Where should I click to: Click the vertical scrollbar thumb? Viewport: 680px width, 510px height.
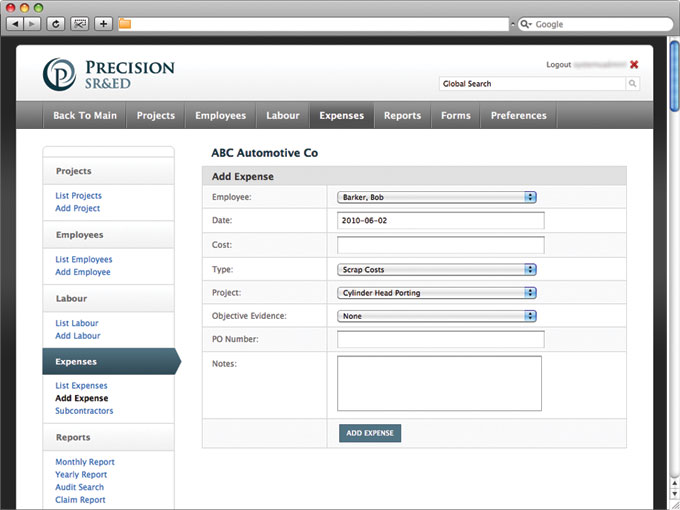pyautogui.click(x=675, y=76)
